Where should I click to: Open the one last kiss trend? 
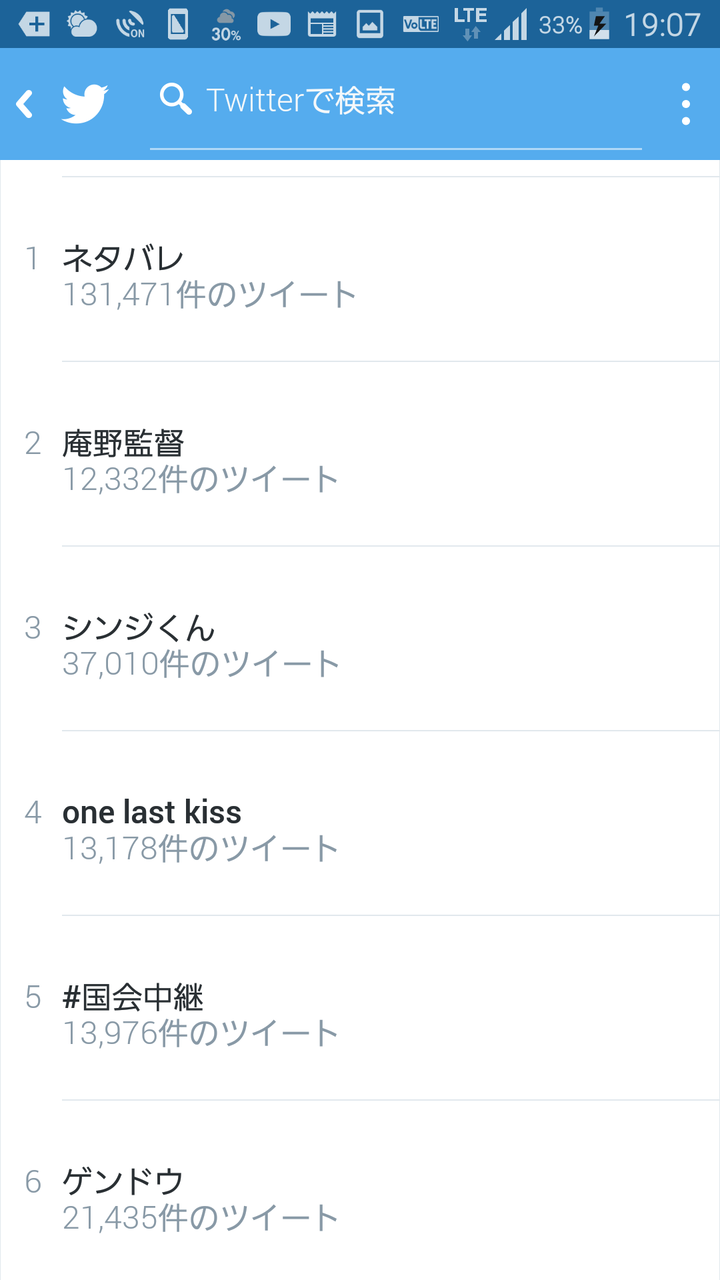point(360,824)
